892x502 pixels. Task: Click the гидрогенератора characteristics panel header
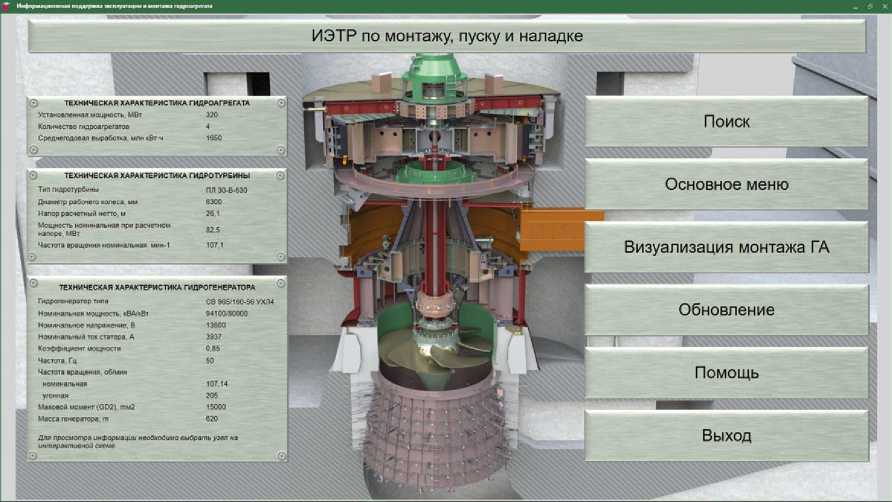157,286
